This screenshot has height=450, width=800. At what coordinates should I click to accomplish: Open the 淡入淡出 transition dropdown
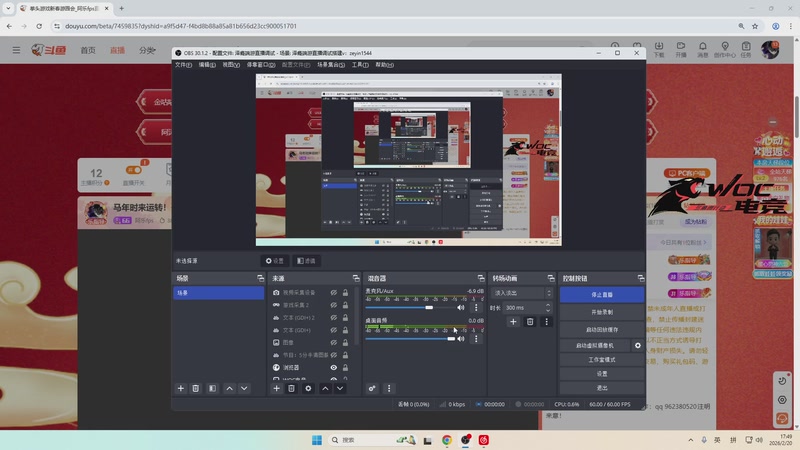520,293
